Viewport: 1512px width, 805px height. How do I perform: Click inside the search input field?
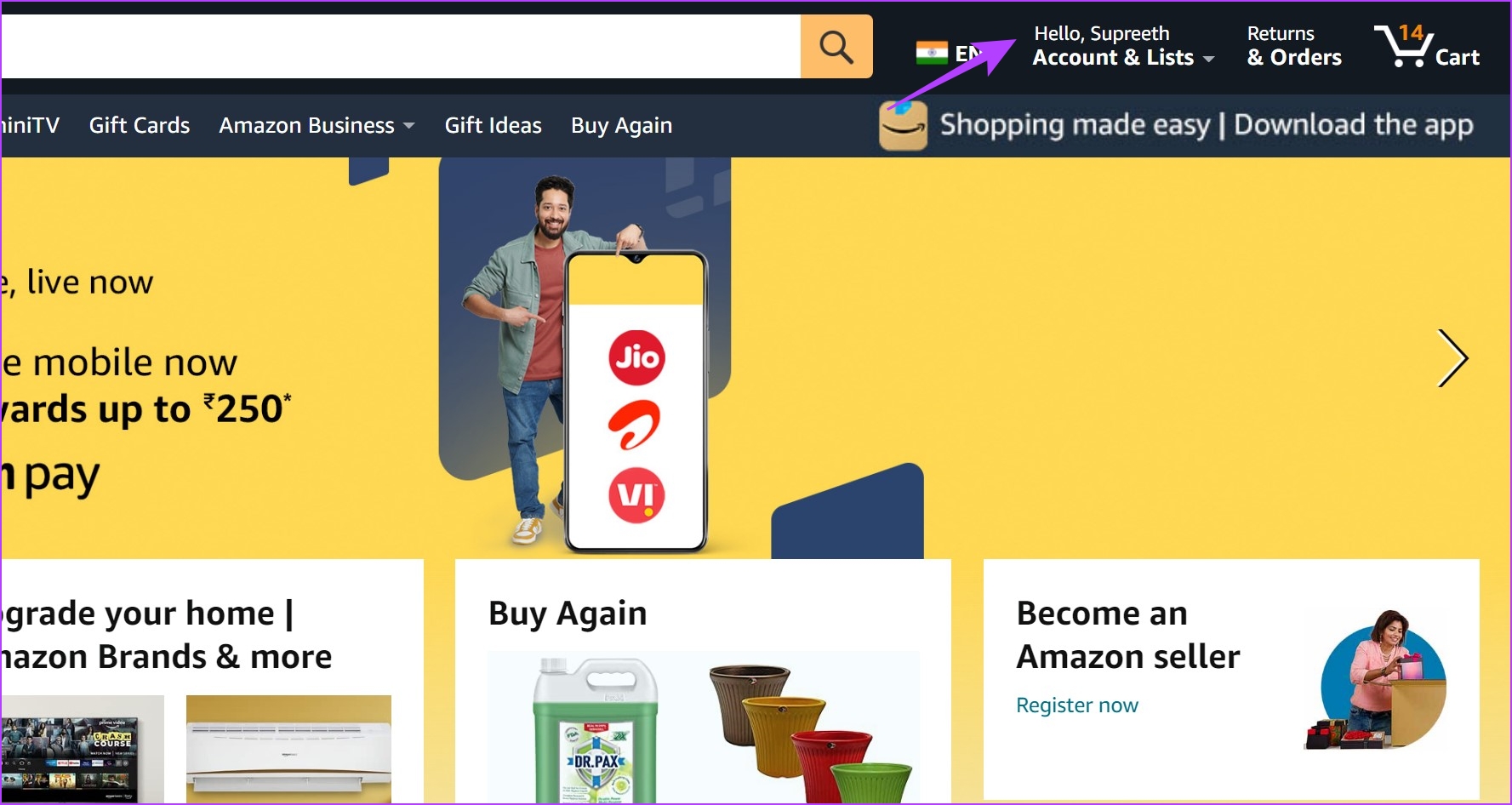(401, 46)
